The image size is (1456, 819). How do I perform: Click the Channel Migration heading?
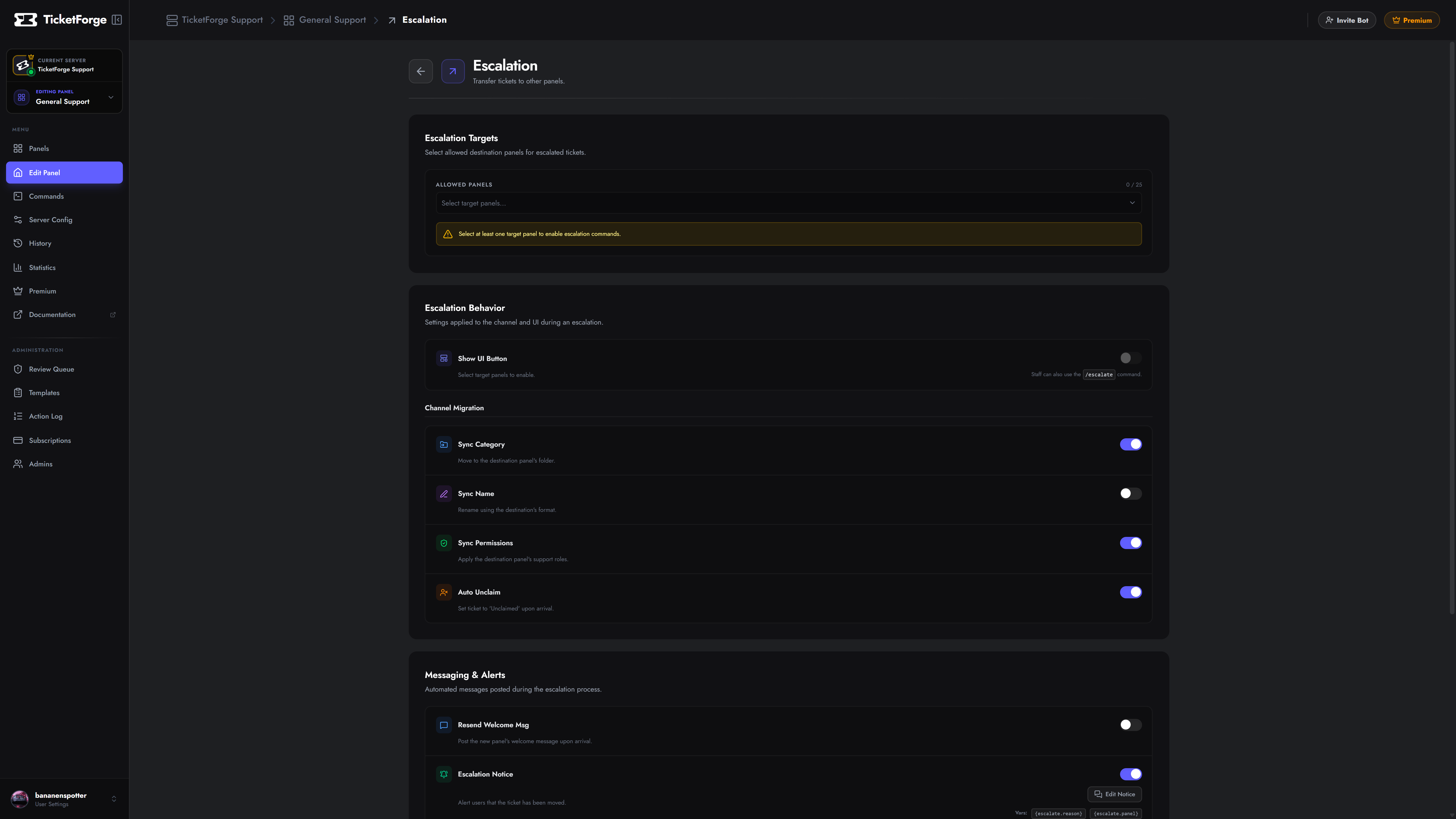point(454,408)
